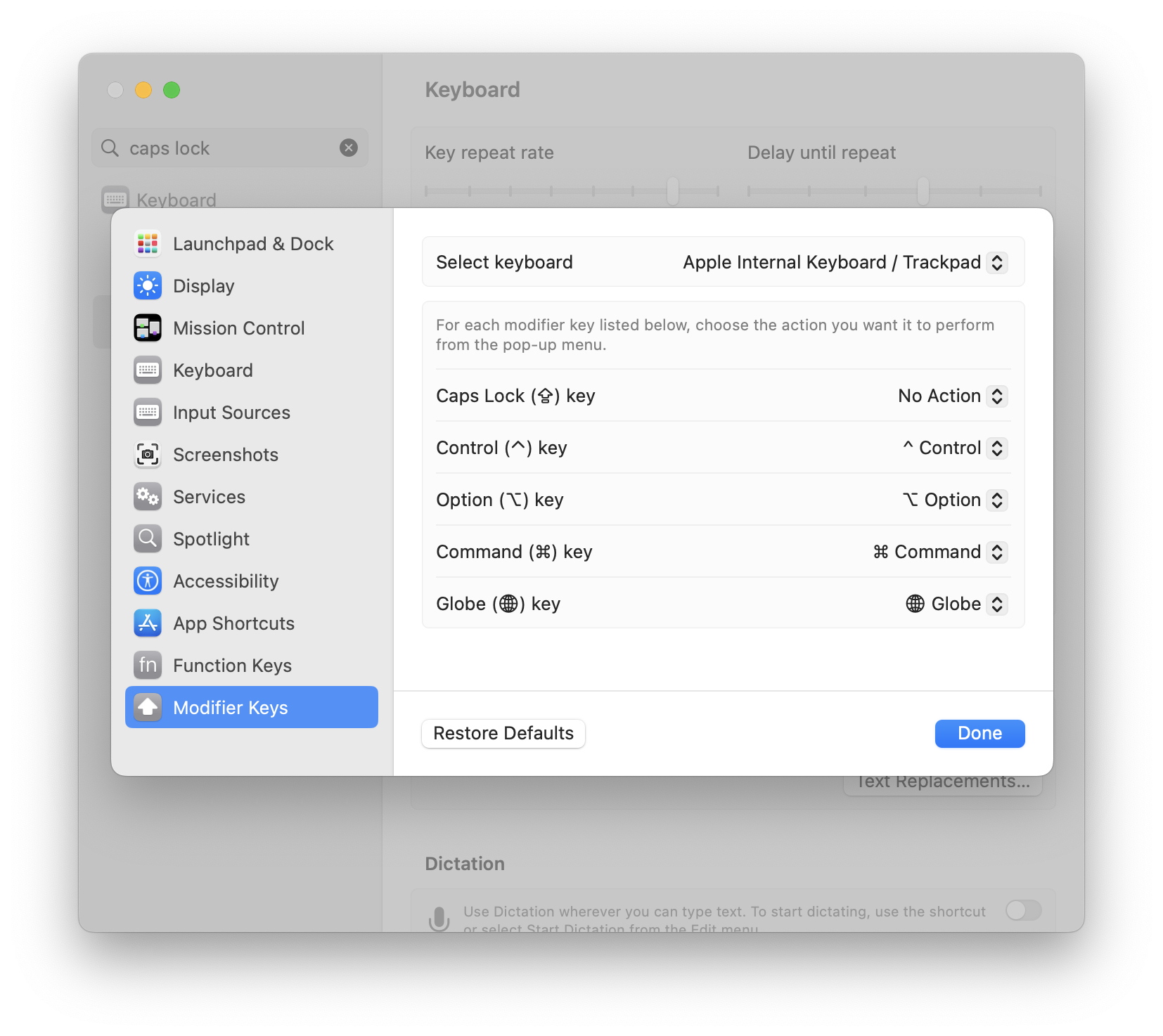Clear the caps lock search text
Screen dimensions: 1163x1036
tap(349, 148)
